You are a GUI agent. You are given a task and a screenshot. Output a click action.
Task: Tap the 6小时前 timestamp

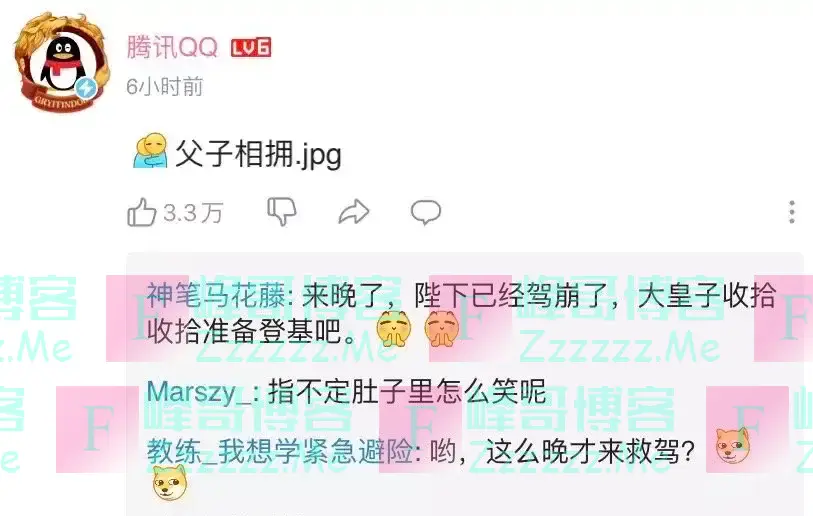(x=164, y=87)
